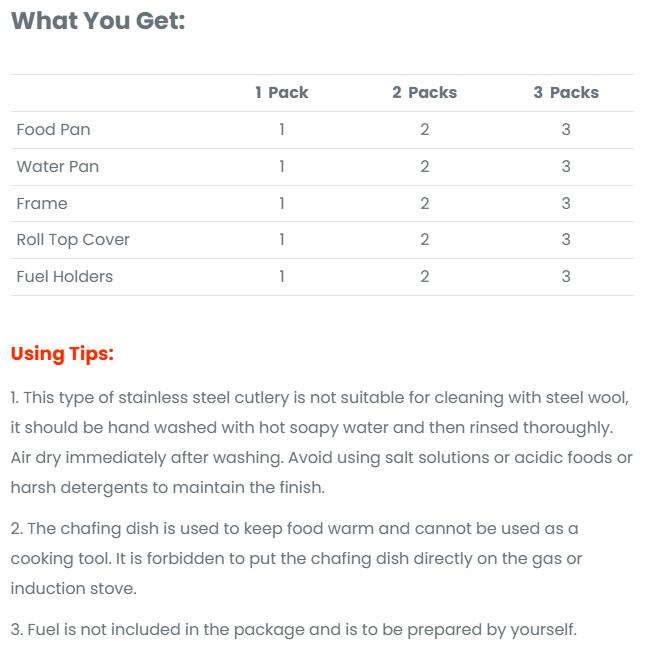
Task: Click the "3 Packs" column header
Action: point(566,92)
